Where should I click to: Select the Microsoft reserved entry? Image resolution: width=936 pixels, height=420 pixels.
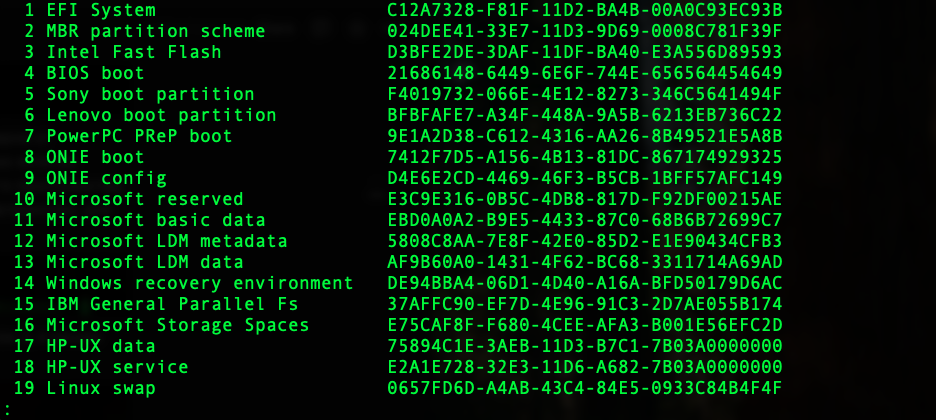point(145,199)
